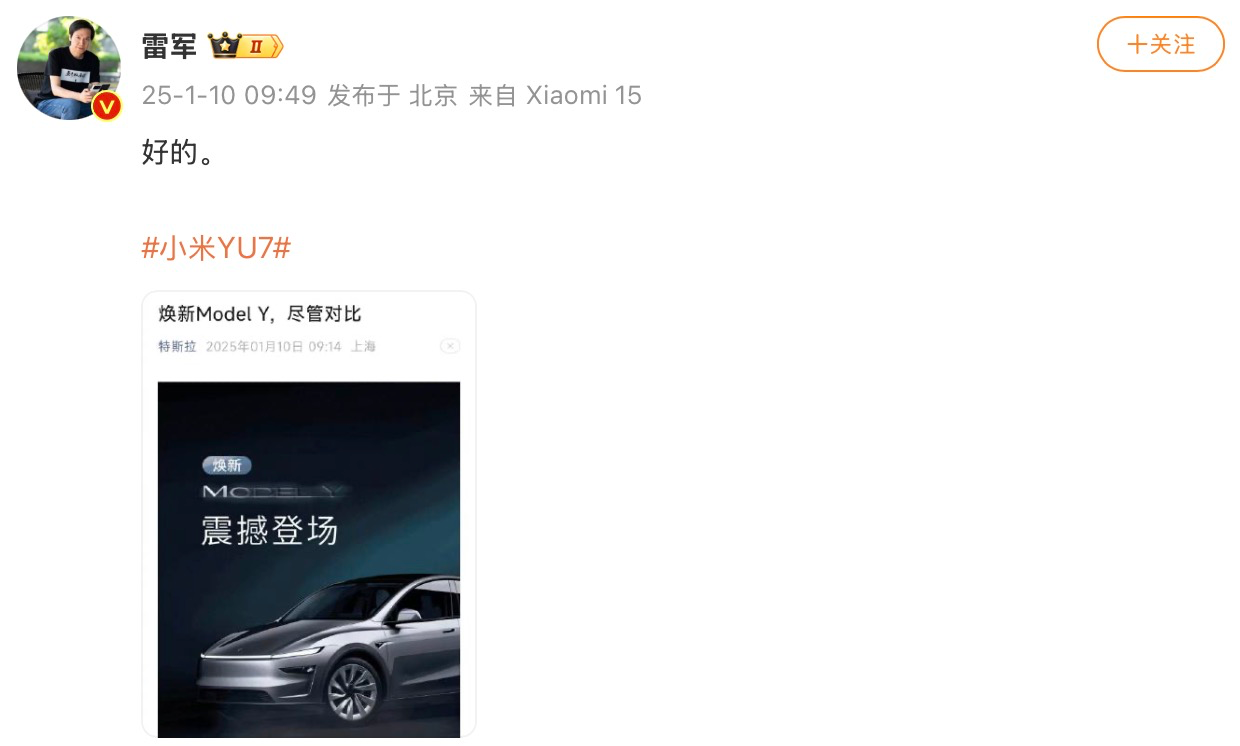Click the 上海 location in attached image
Image resolution: width=1240 pixels, height=746 pixels.
click(x=363, y=346)
